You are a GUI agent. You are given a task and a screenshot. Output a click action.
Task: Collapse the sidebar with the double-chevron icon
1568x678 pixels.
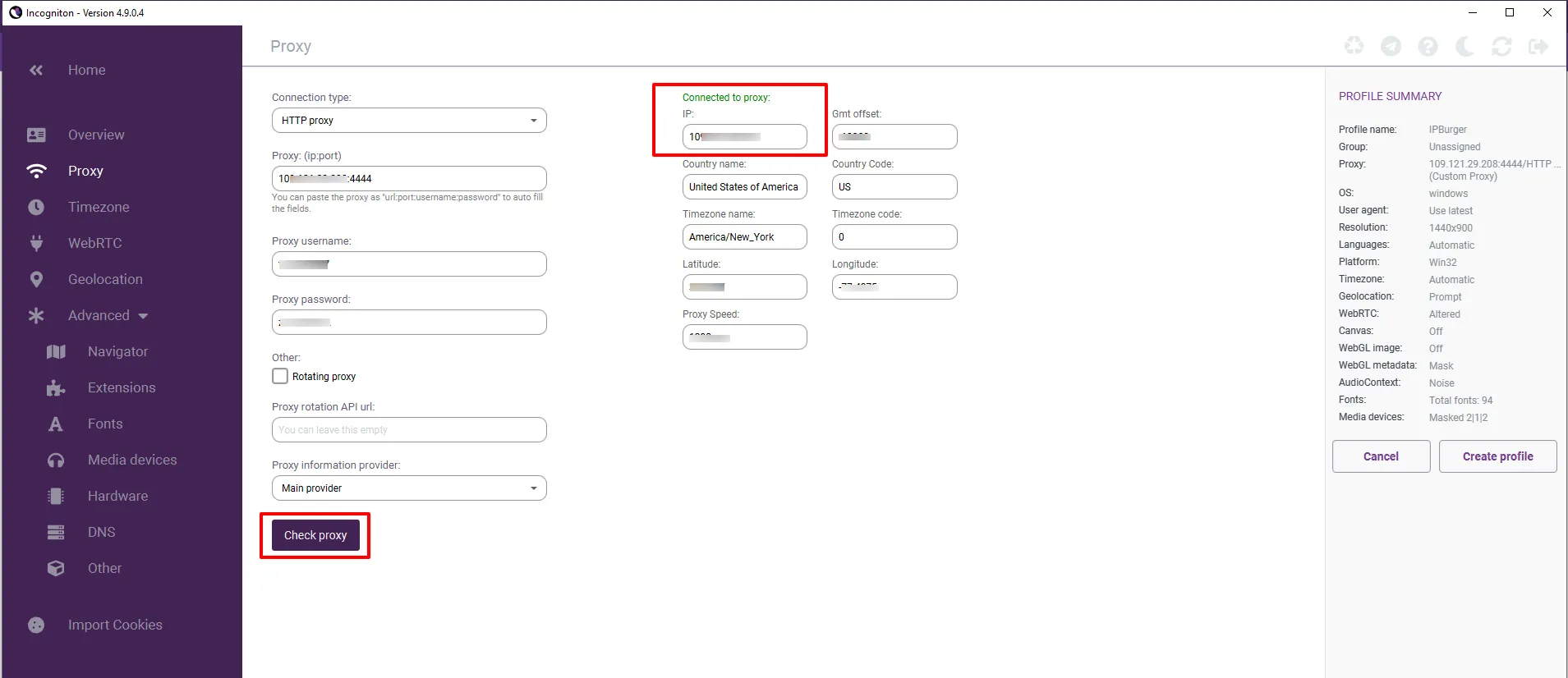point(36,71)
